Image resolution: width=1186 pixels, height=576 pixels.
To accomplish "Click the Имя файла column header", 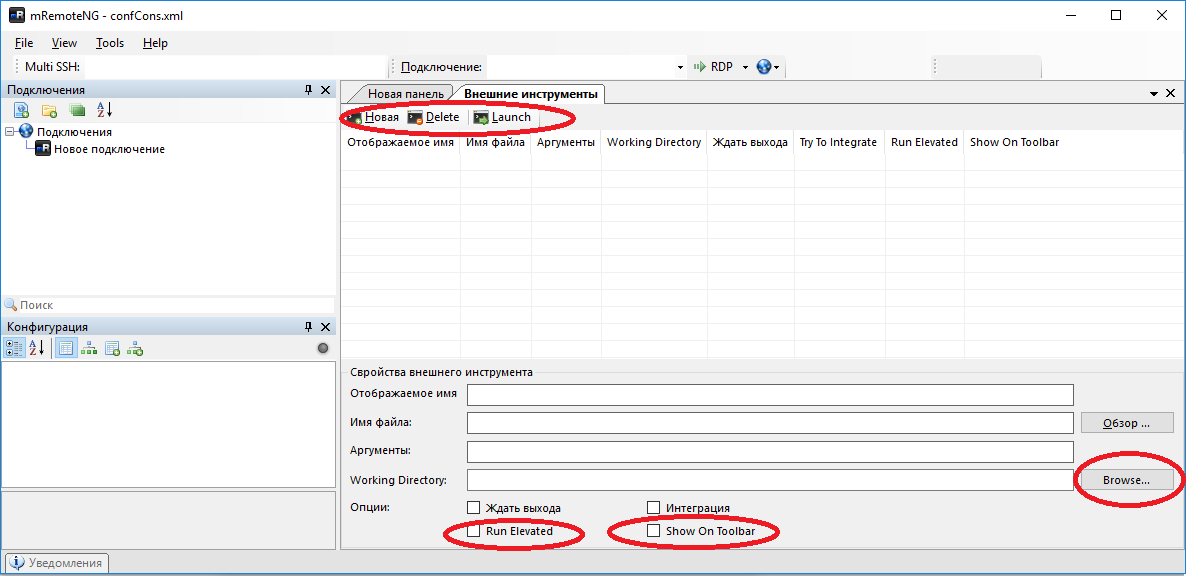I will point(495,142).
